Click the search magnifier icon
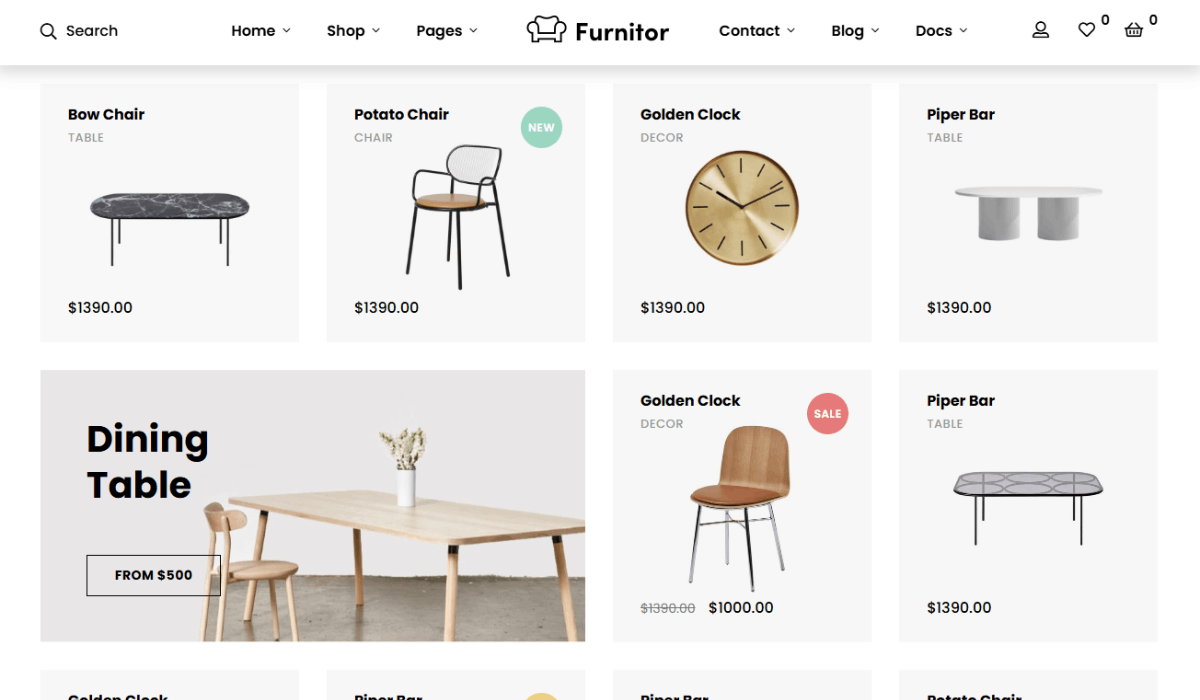Image resolution: width=1200 pixels, height=700 pixels. pyautogui.click(x=48, y=31)
